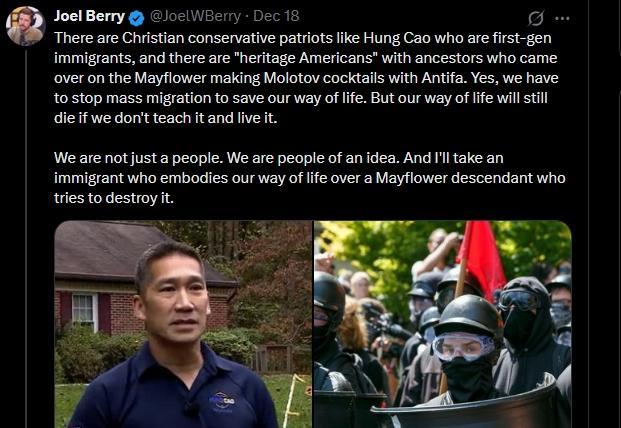Screen dimensions: 621x428
Task: Open the right photo of helmeted protesters
Action: coord(443,324)
